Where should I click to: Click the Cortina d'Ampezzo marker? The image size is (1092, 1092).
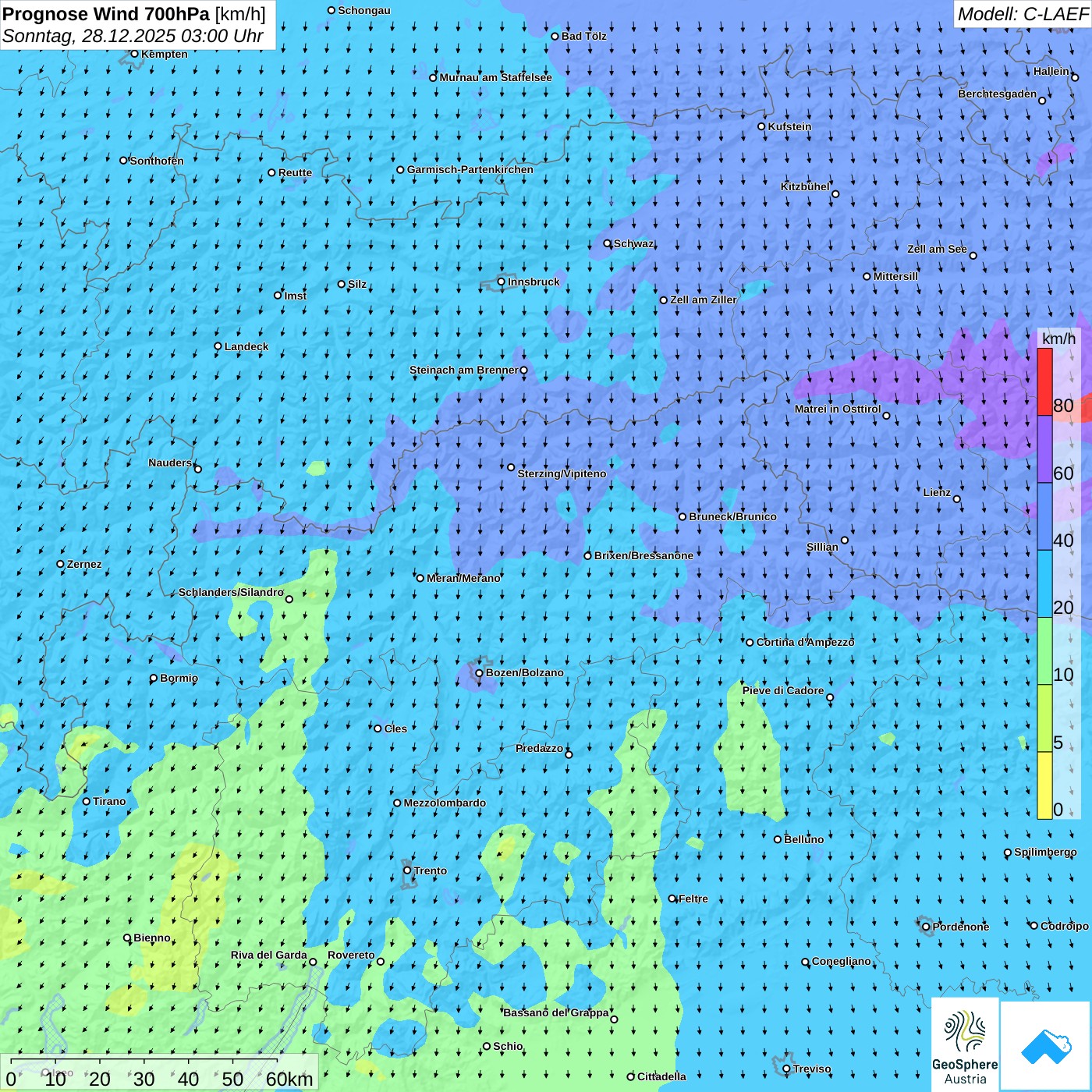pos(750,643)
